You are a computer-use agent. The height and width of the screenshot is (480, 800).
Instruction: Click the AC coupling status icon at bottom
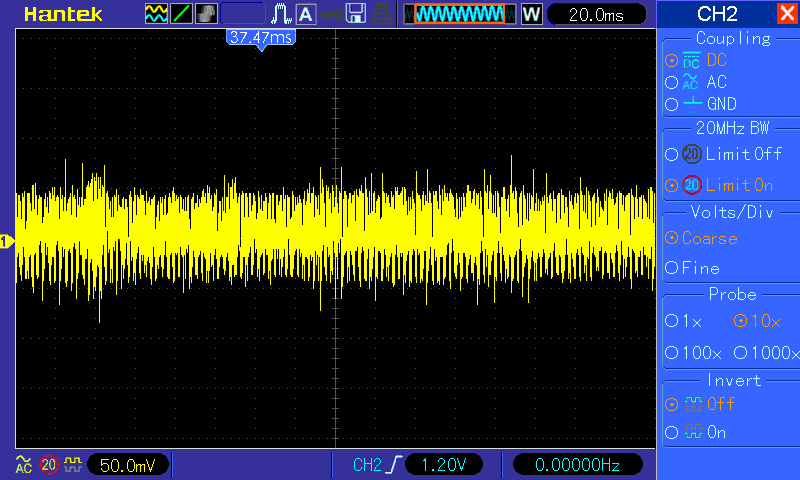23,464
